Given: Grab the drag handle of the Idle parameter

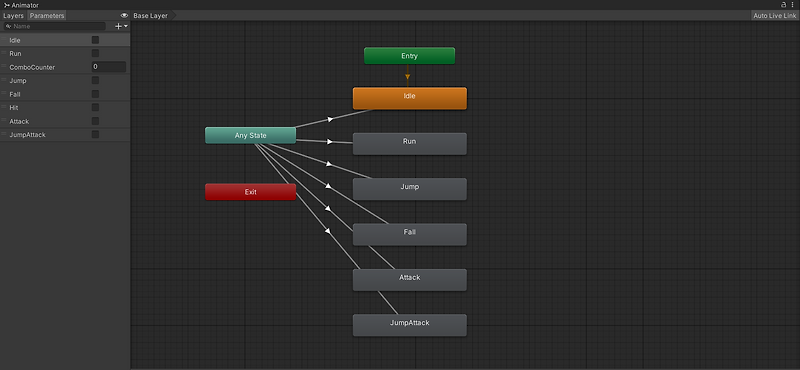Looking at the screenshot, I should (4, 40).
